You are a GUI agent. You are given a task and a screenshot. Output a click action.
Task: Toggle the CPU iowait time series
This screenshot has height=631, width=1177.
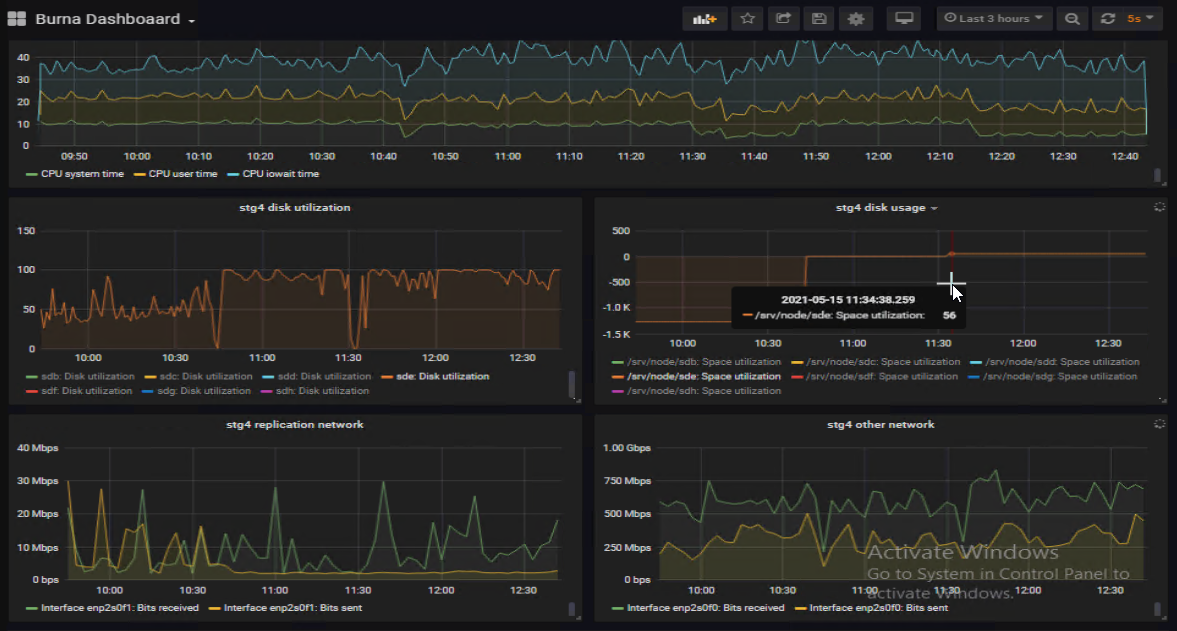279,174
